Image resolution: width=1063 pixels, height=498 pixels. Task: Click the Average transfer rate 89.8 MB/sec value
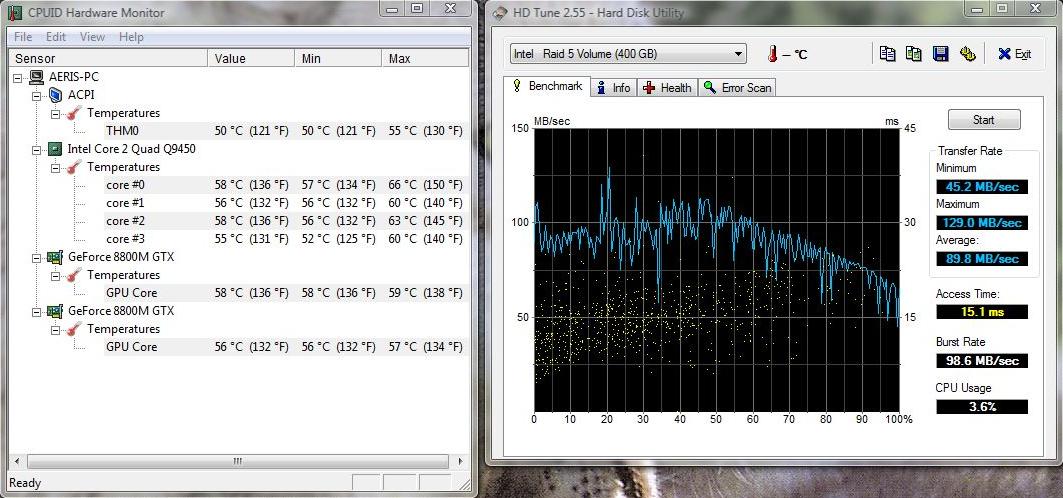pos(982,259)
